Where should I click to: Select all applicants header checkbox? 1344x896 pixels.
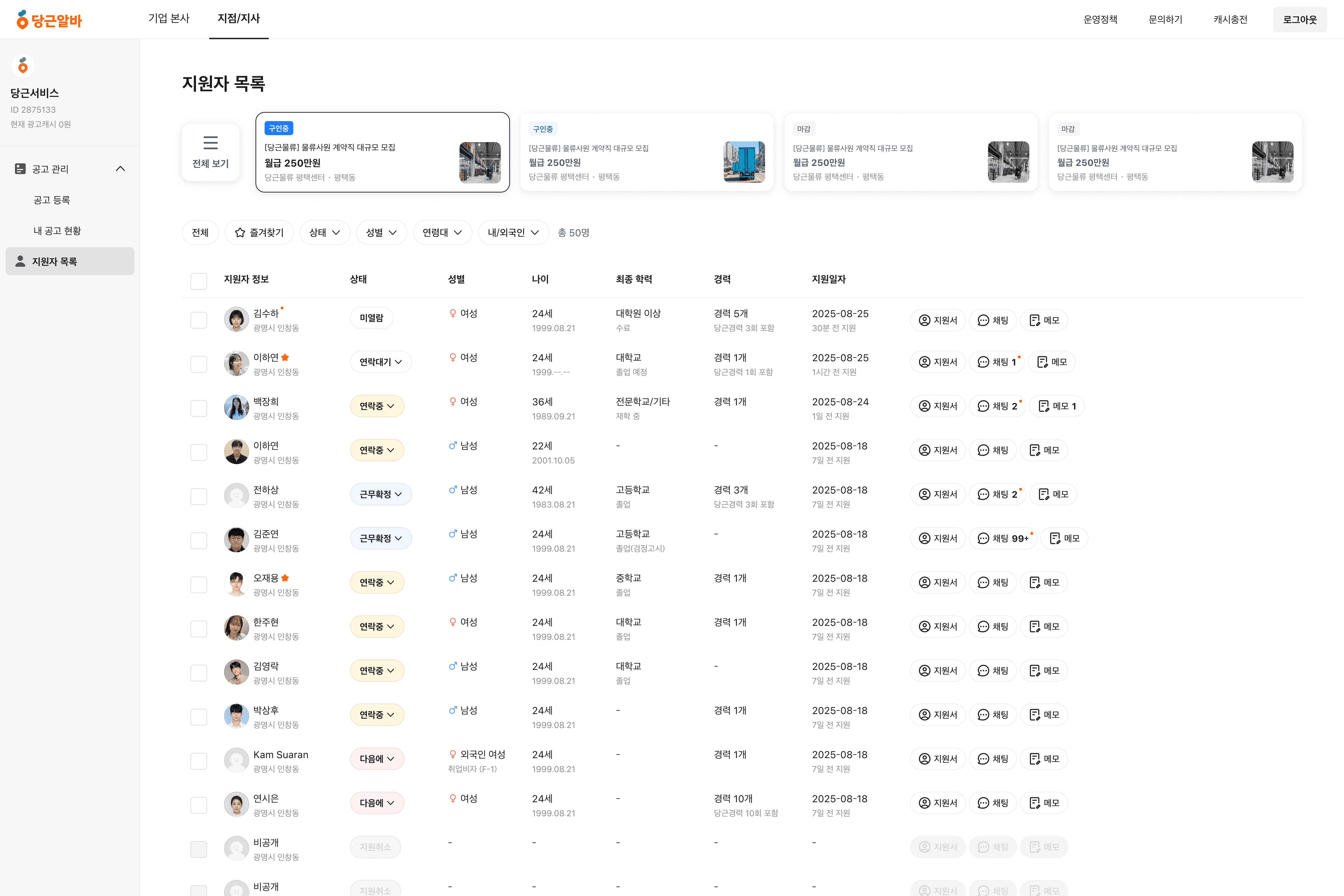(x=198, y=281)
